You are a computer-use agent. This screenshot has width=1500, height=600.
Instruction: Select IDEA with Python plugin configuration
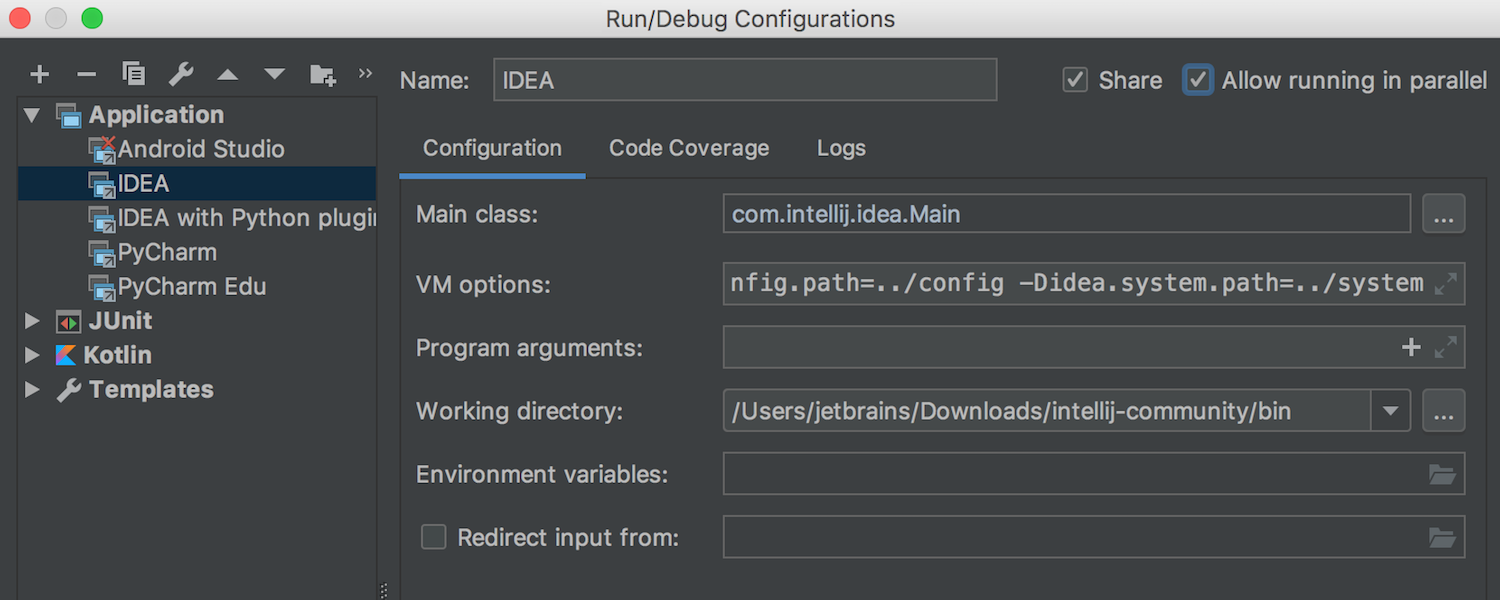point(197,218)
